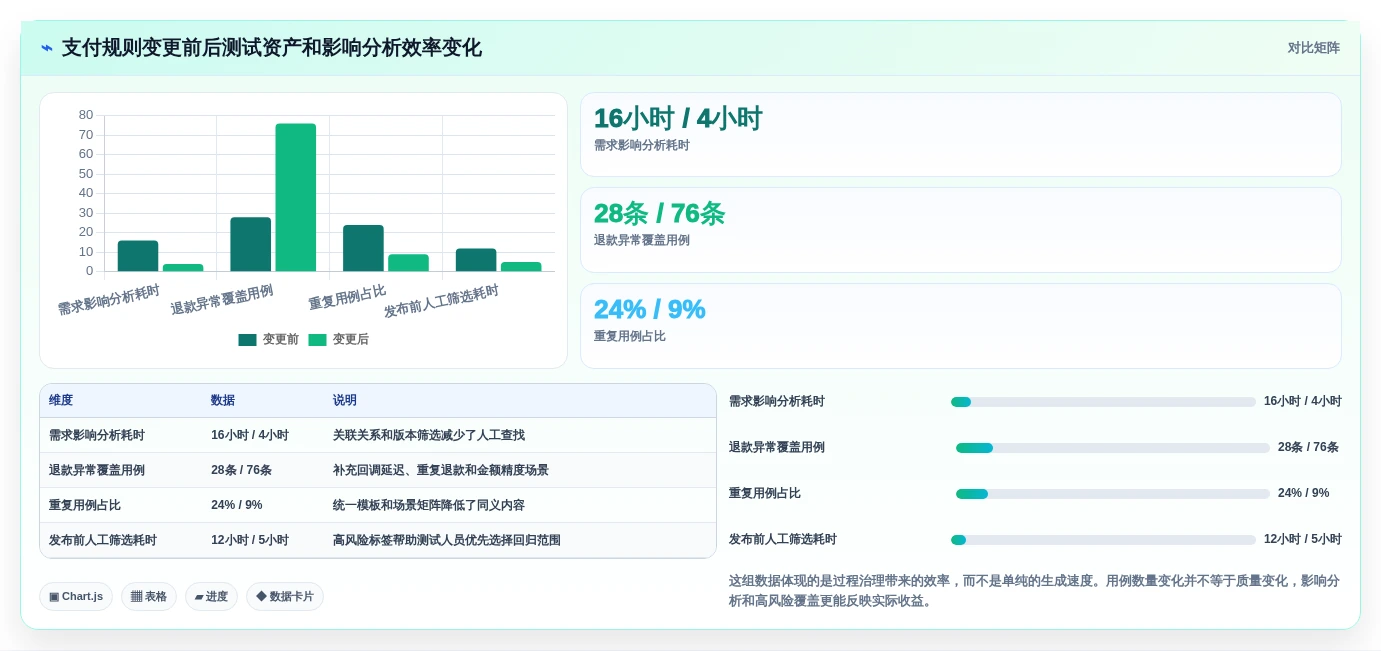The height and width of the screenshot is (651, 1381).
Task: Click the 退款异常覆盖用例 progress bar
Action: (1112, 448)
